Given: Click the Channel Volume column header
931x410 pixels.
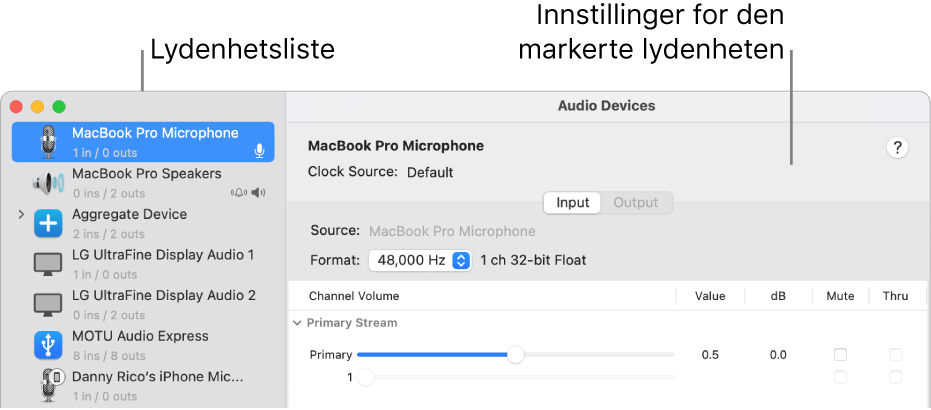Looking at the screenshot, I should 354,296.
